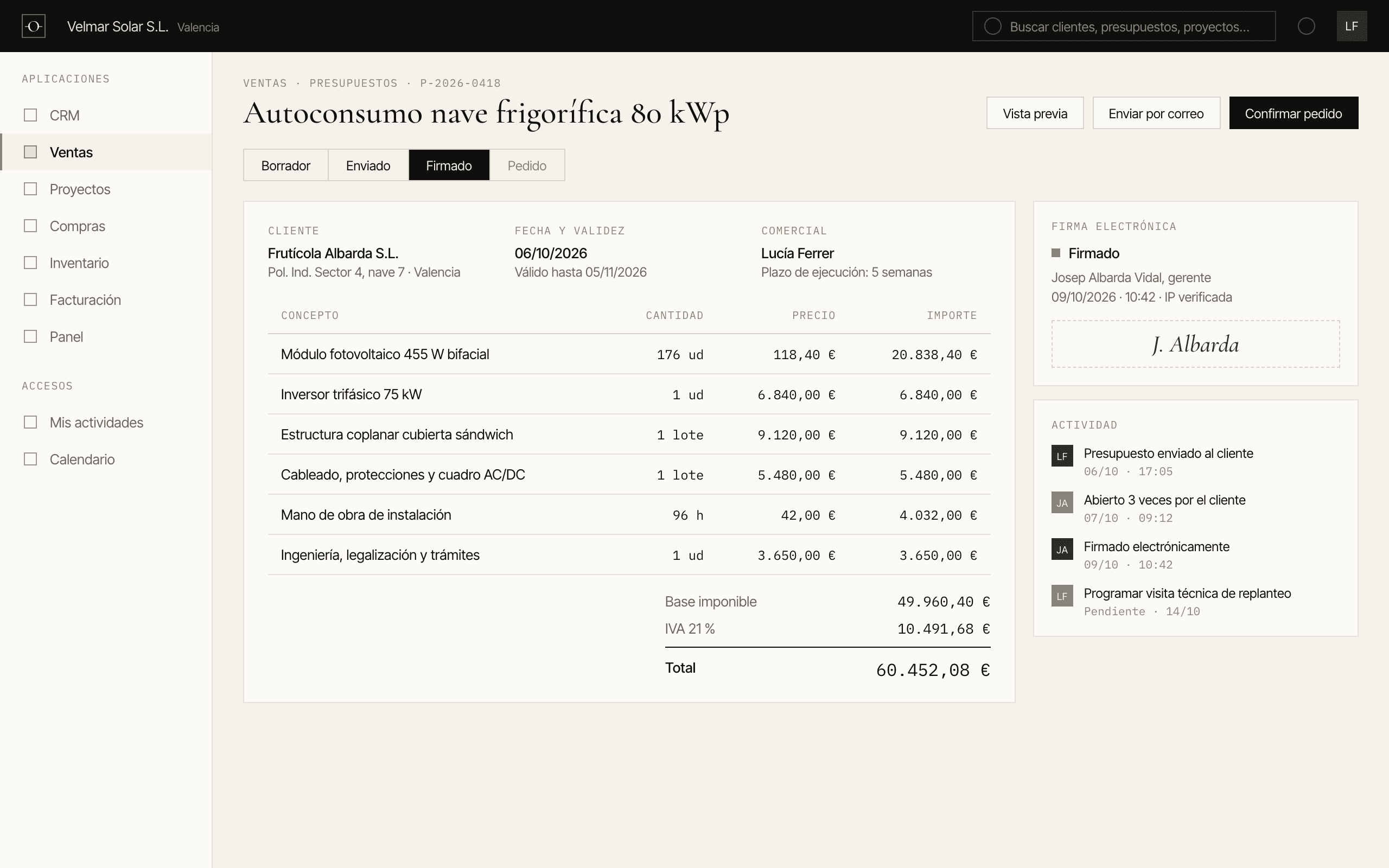Click the Proyectos sidebar icon

[x=30, y=189]
